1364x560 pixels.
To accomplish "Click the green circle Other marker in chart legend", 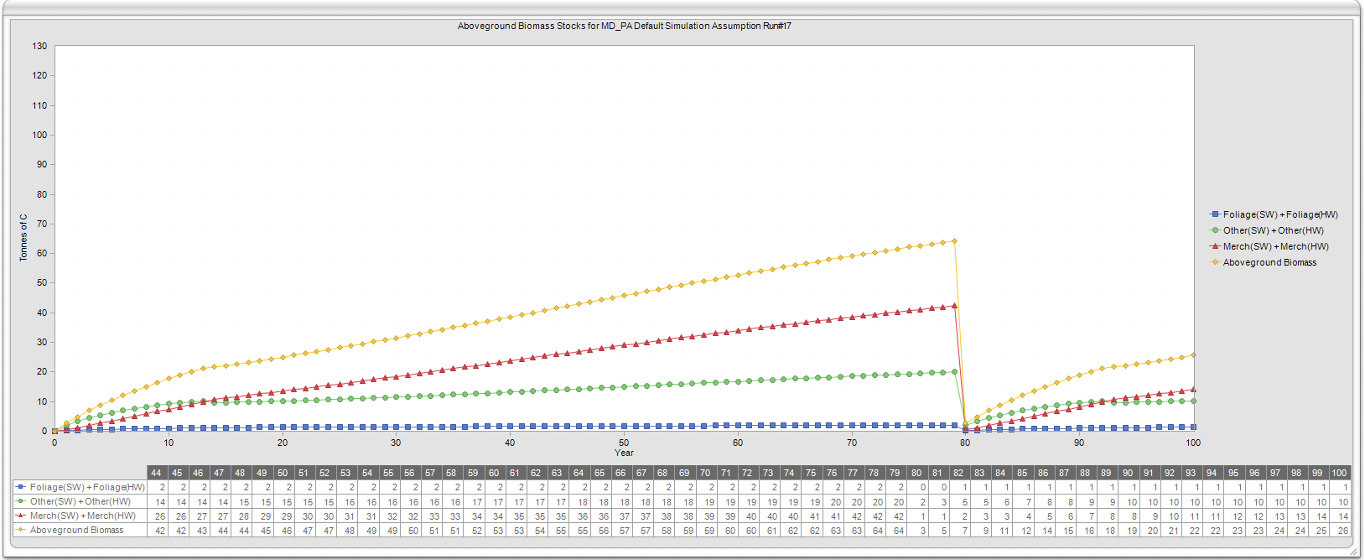I will tap(1215, 230).
